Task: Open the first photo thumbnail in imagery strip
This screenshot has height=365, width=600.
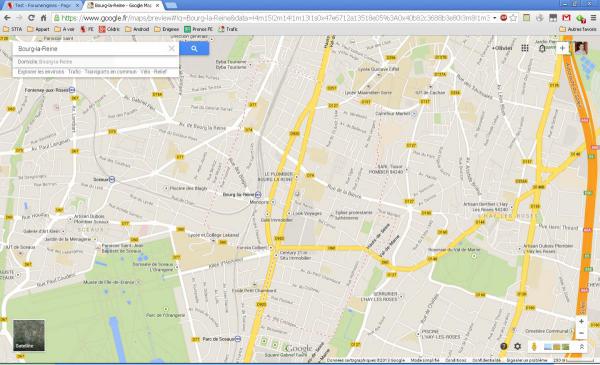Action: point(548,347)
